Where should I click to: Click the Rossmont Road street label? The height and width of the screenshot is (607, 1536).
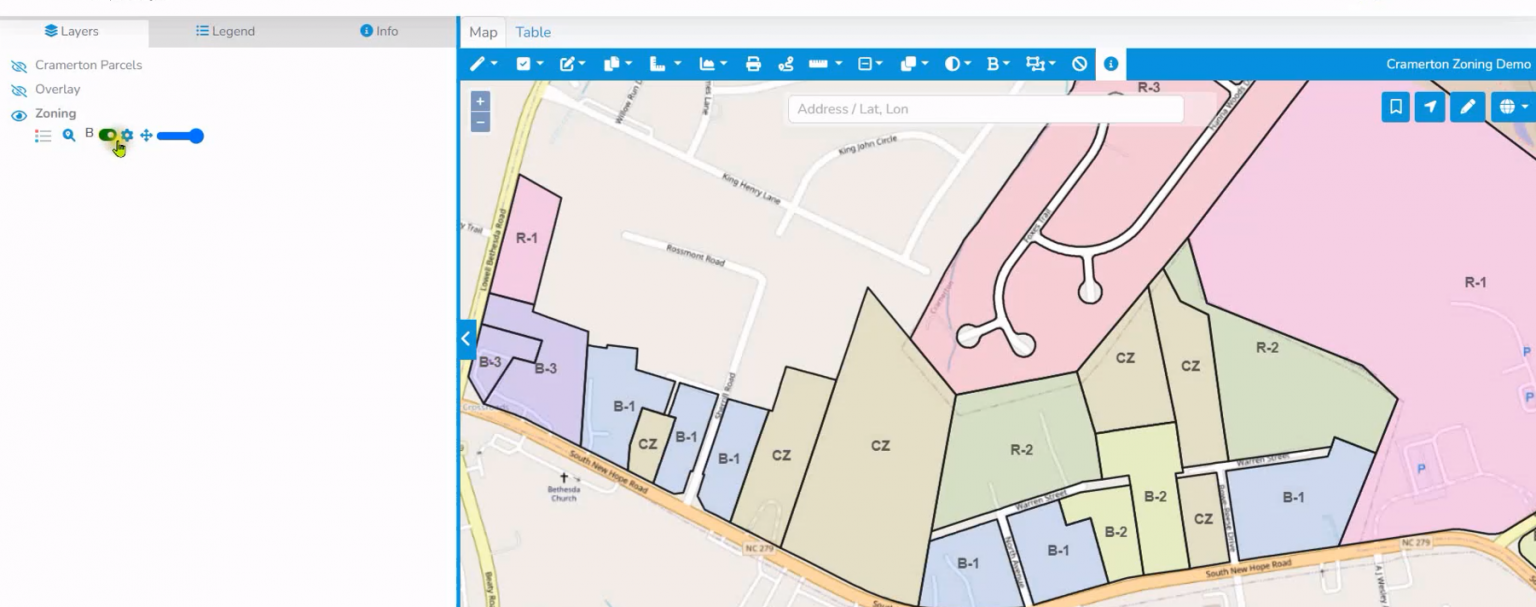coord(695,255)
